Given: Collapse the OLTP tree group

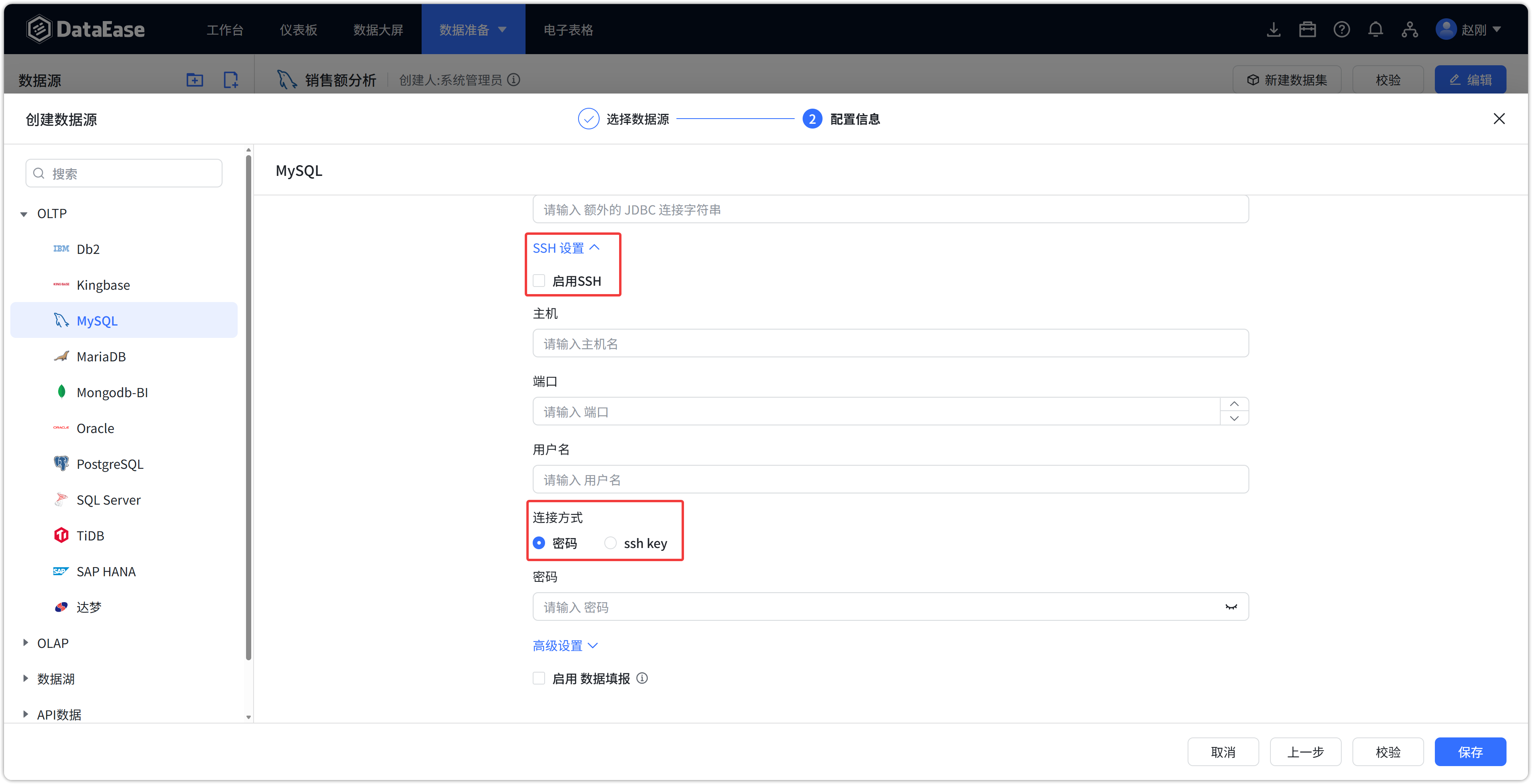Looking at the screenshot, I should (24, 214).
